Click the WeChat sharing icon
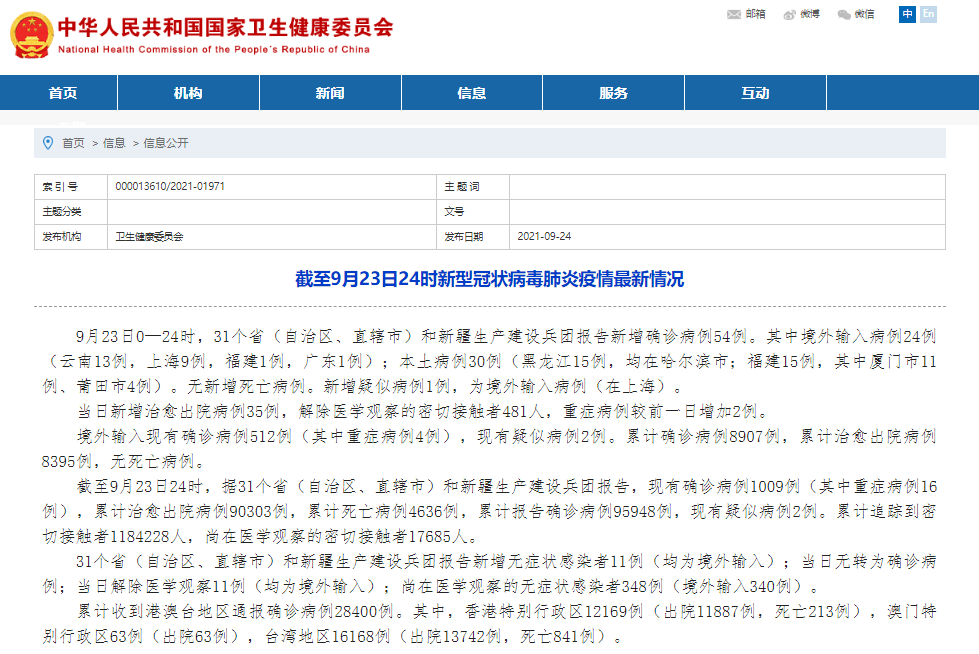The width and height of the screenshot is (979, 654). tap(855, 14)
